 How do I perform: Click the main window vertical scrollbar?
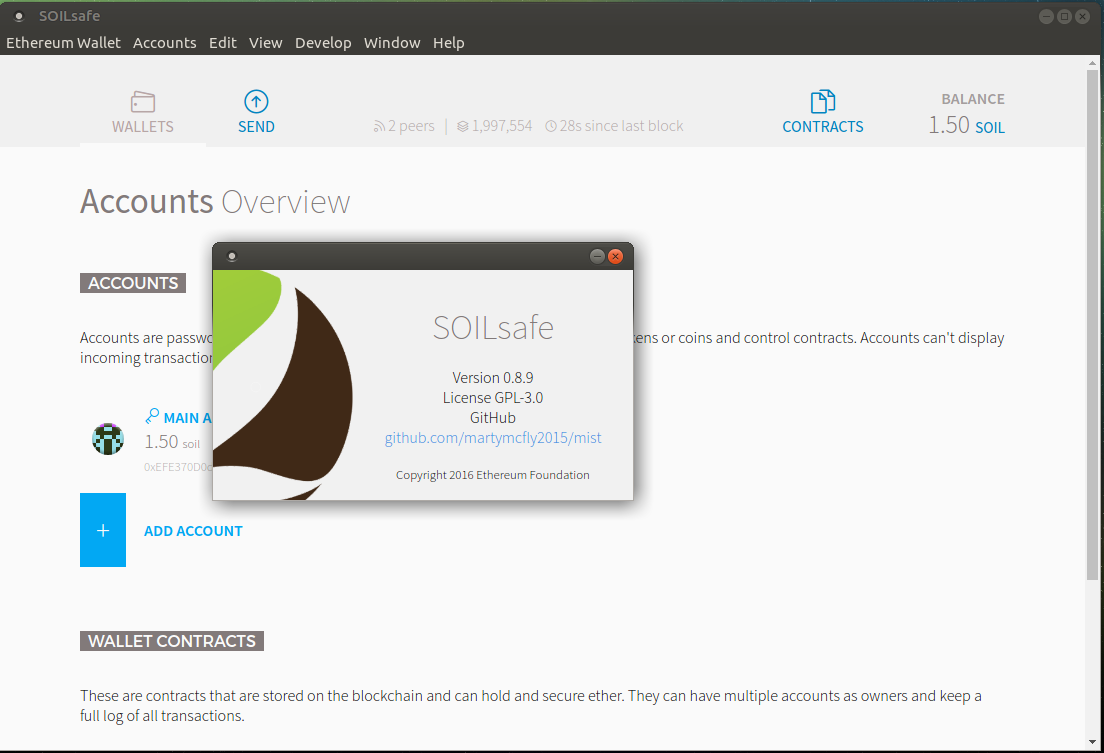click(x=1092, y=324)
